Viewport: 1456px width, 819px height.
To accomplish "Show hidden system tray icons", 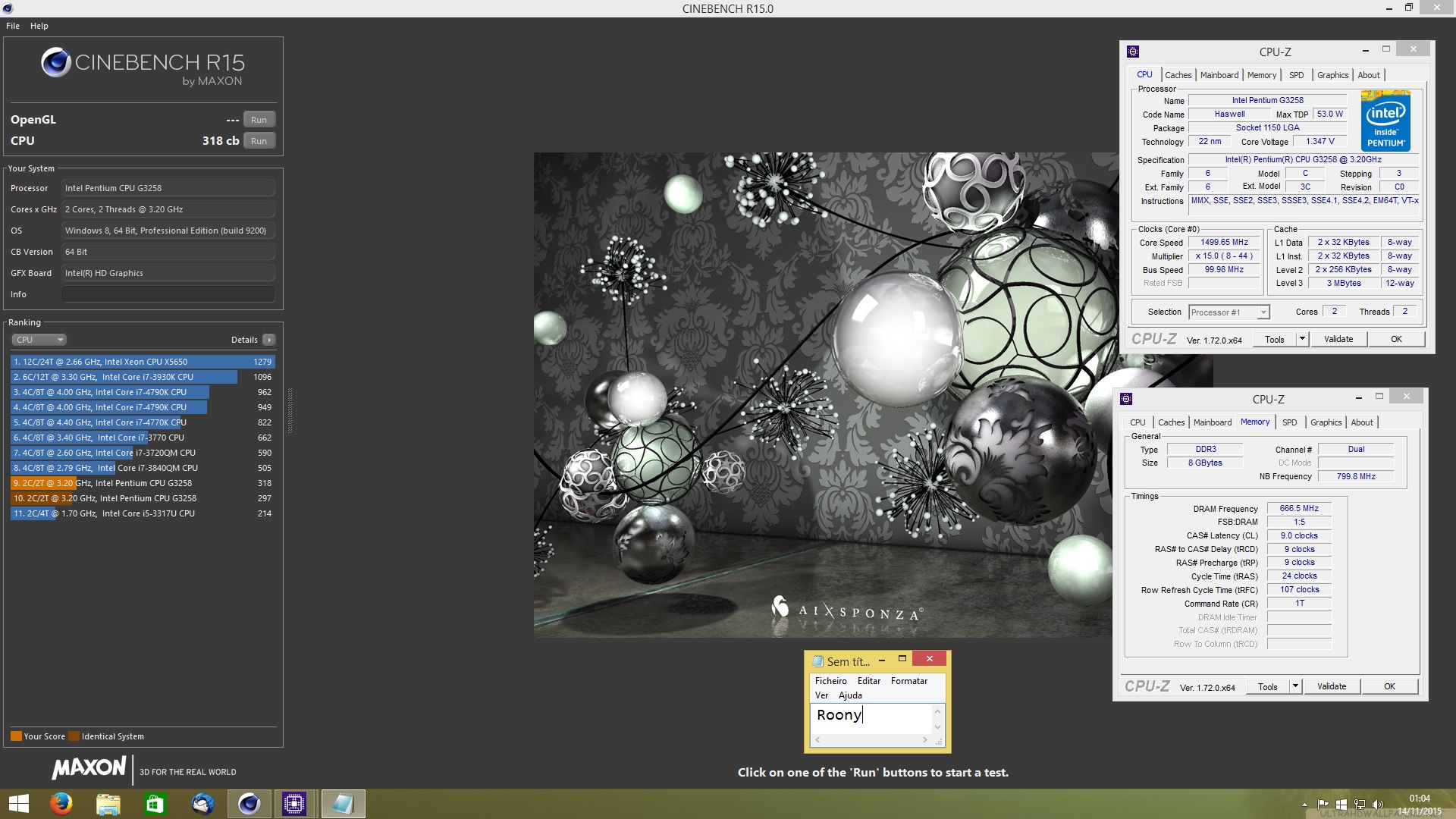I will point(1304,805).
